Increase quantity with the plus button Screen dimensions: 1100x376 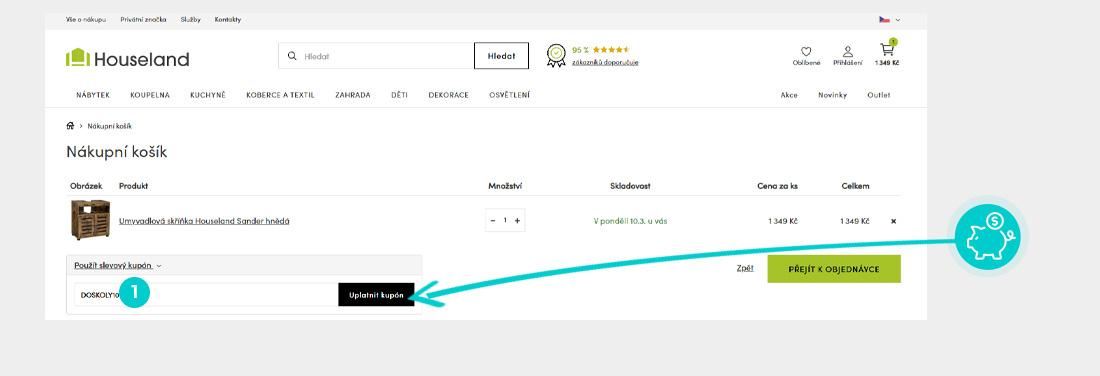[x=517, y=220]
